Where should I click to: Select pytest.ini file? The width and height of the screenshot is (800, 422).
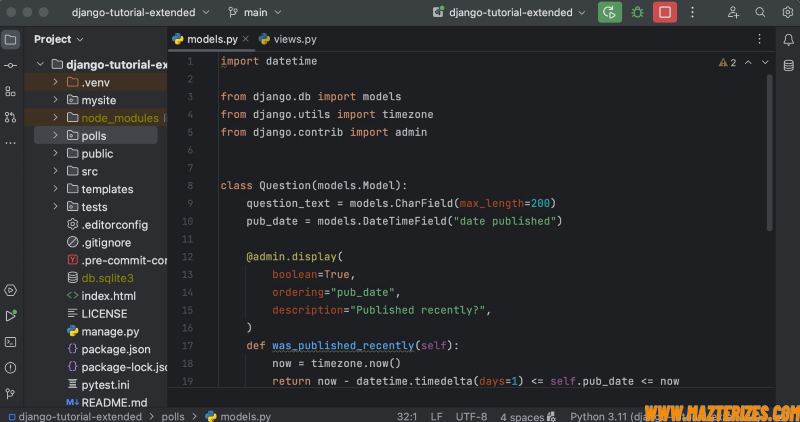(98, 385)
